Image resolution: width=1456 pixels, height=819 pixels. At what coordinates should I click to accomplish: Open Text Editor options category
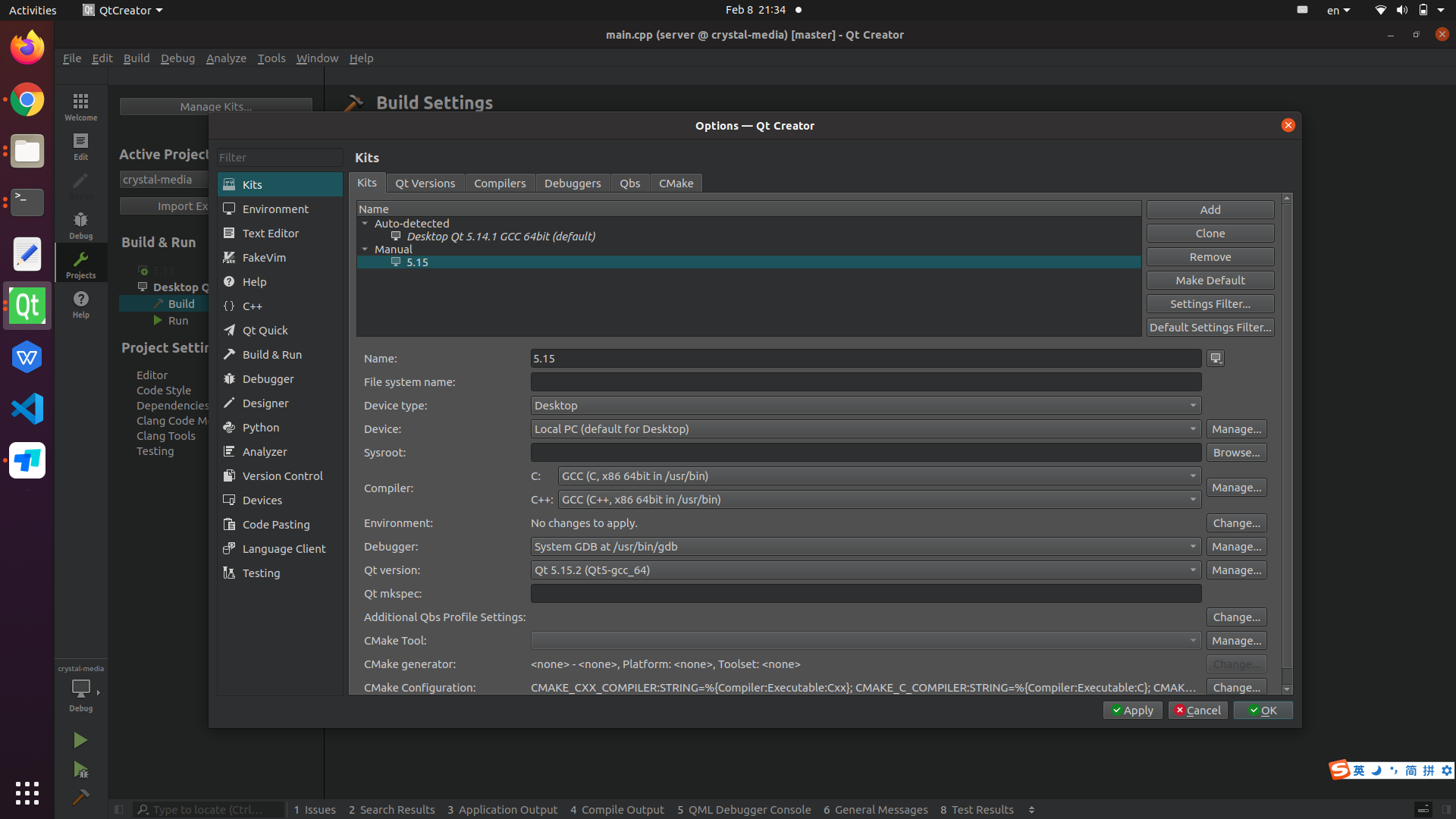point(280,234)
